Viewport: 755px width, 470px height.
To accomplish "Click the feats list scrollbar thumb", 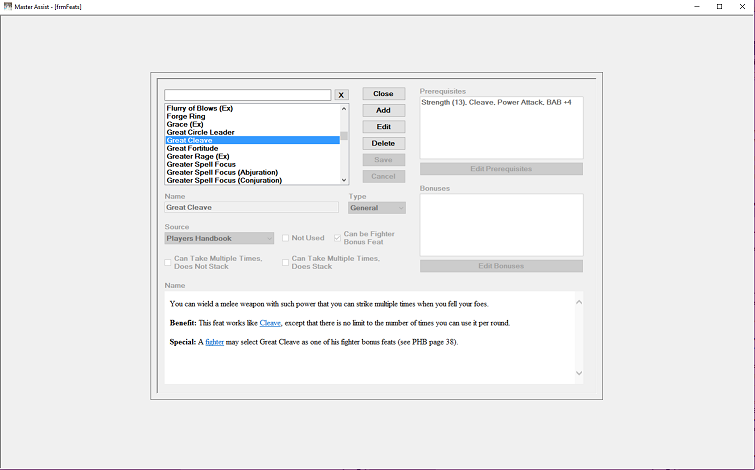I will tap(344, 136).
